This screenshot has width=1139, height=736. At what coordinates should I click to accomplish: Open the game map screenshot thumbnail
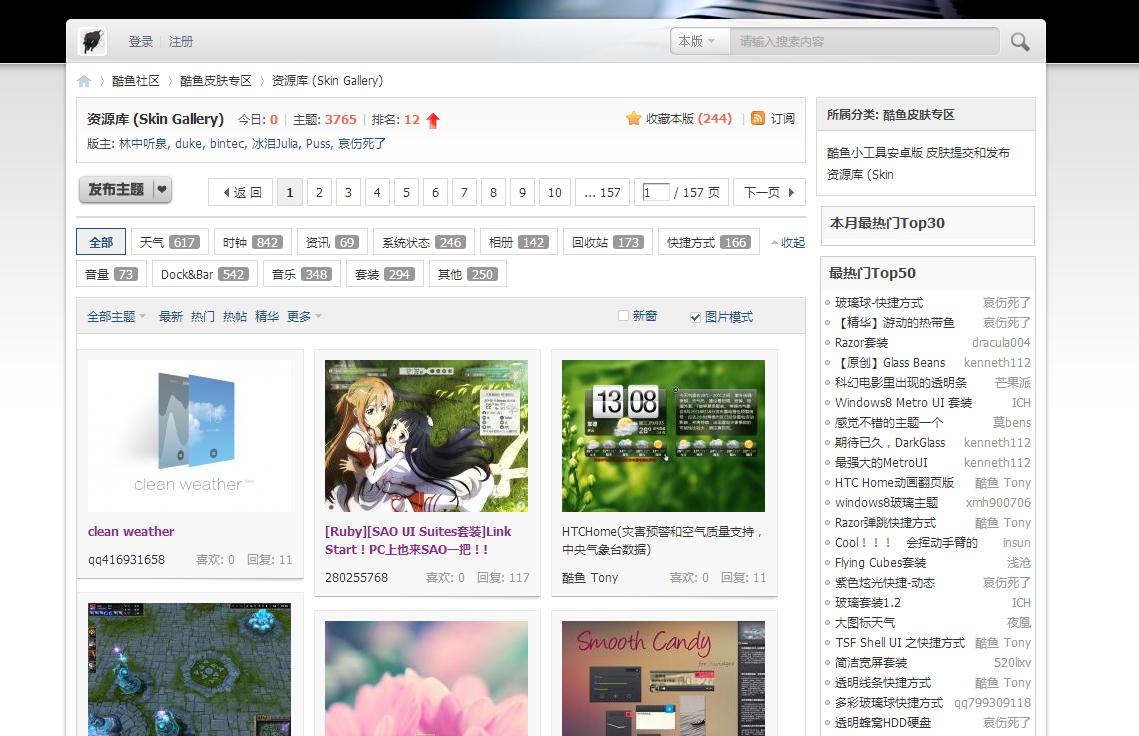[x=190, y=669]
